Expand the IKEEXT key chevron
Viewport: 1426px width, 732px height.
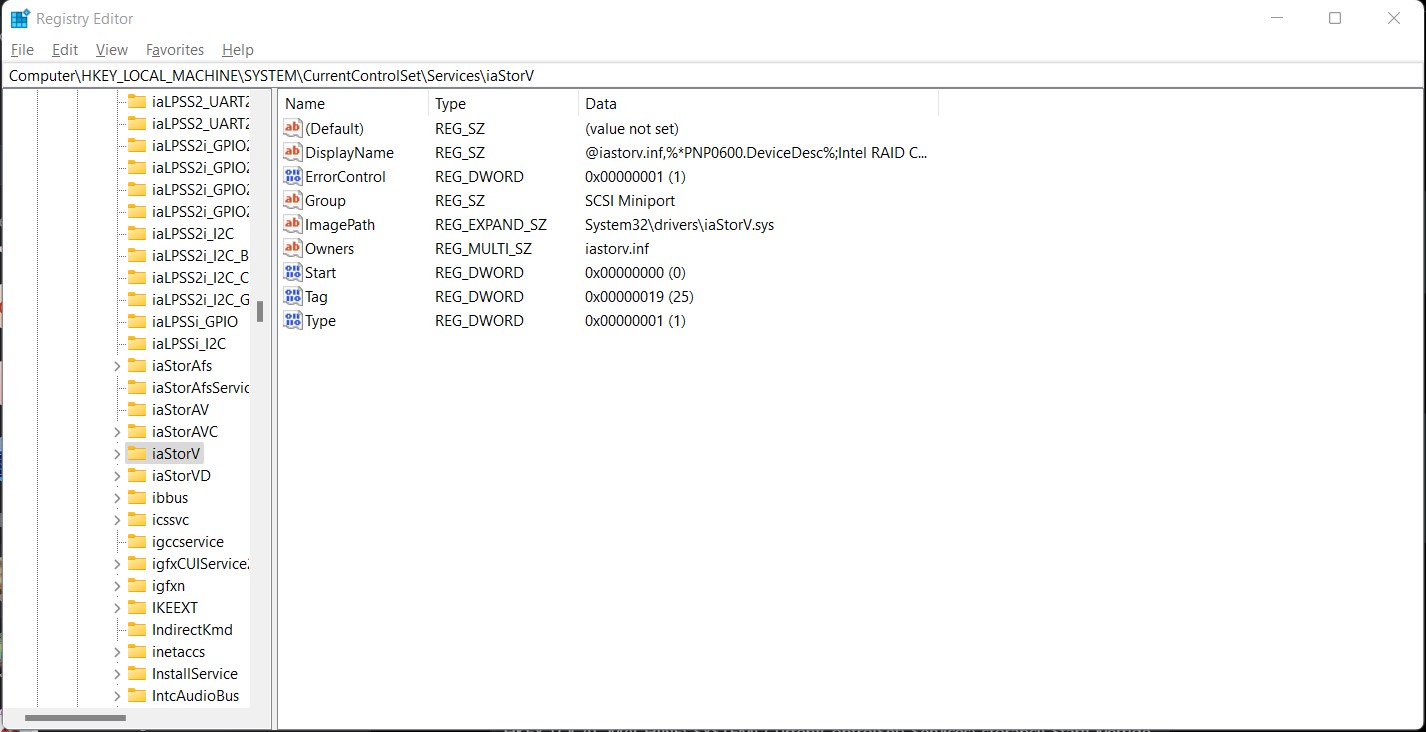click(117, 608)
